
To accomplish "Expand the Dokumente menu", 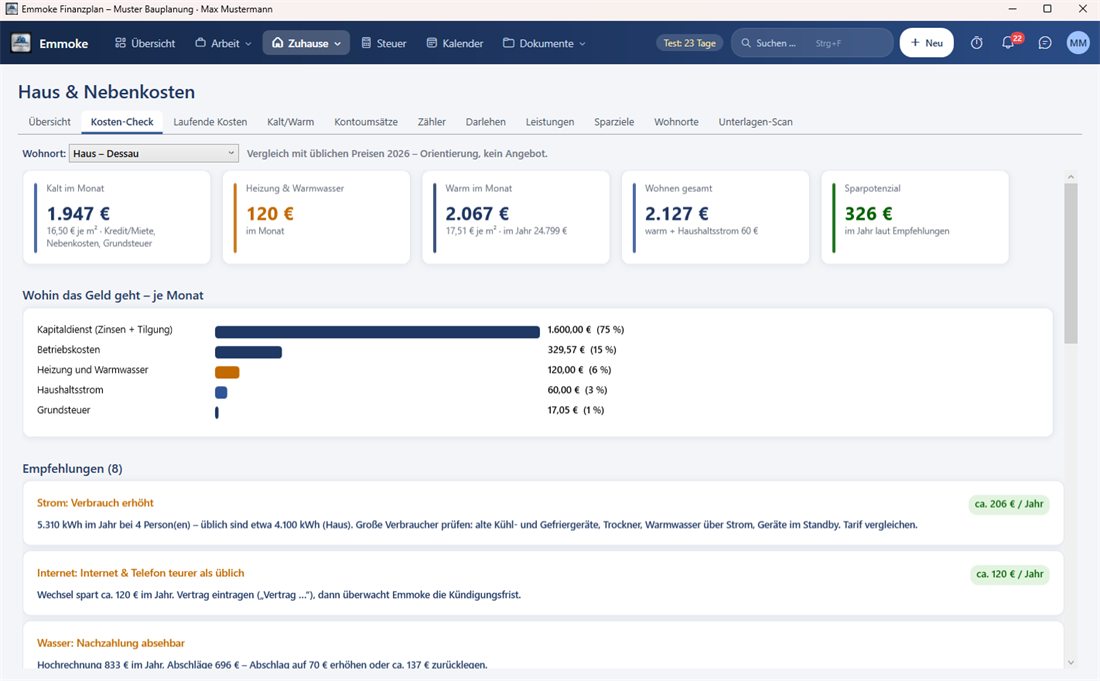I will pyautogui.click(x=544, y=43).
